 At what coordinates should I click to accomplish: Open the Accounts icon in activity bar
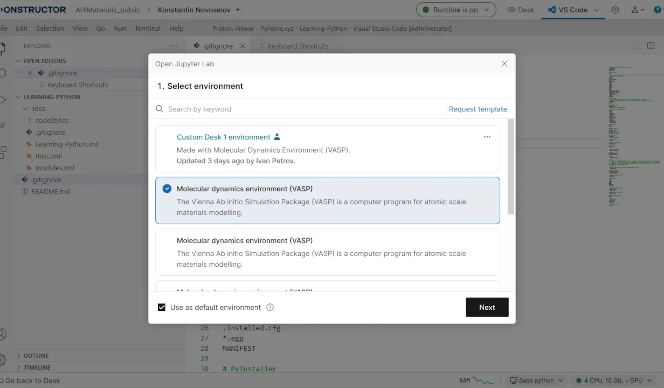pos(3,334)
